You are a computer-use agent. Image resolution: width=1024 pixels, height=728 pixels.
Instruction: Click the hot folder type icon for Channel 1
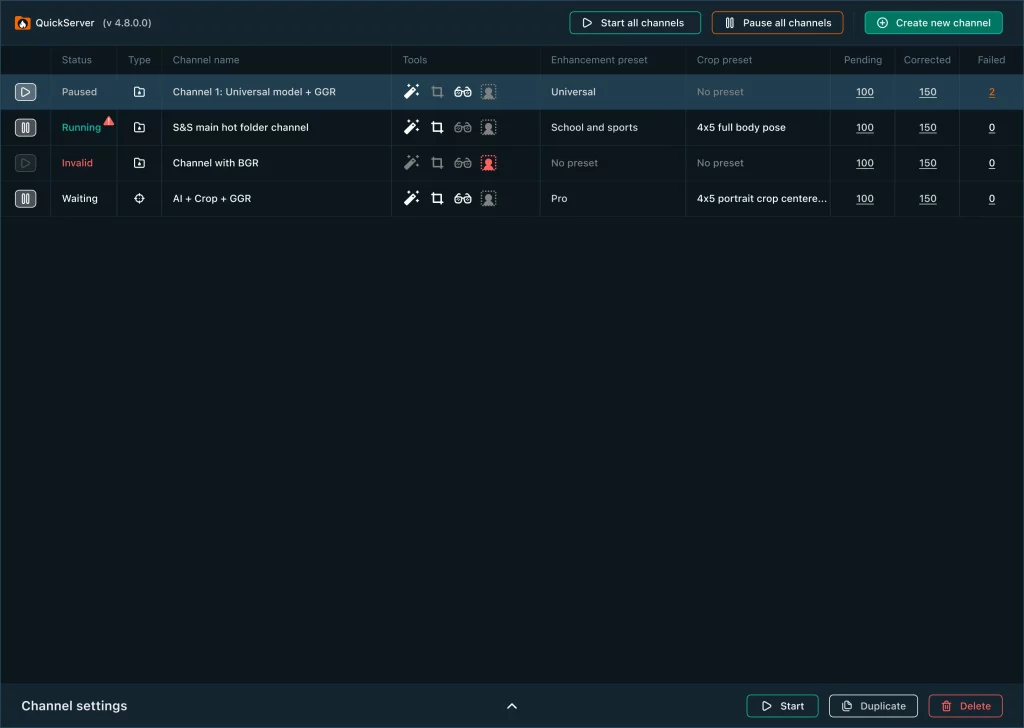(x=139, y=92)
